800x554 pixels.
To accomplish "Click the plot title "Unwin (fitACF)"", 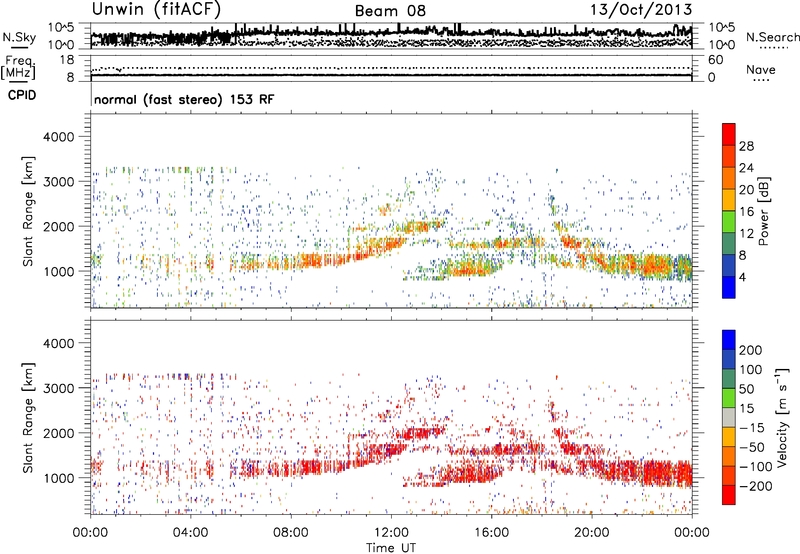I will point(156,9).
